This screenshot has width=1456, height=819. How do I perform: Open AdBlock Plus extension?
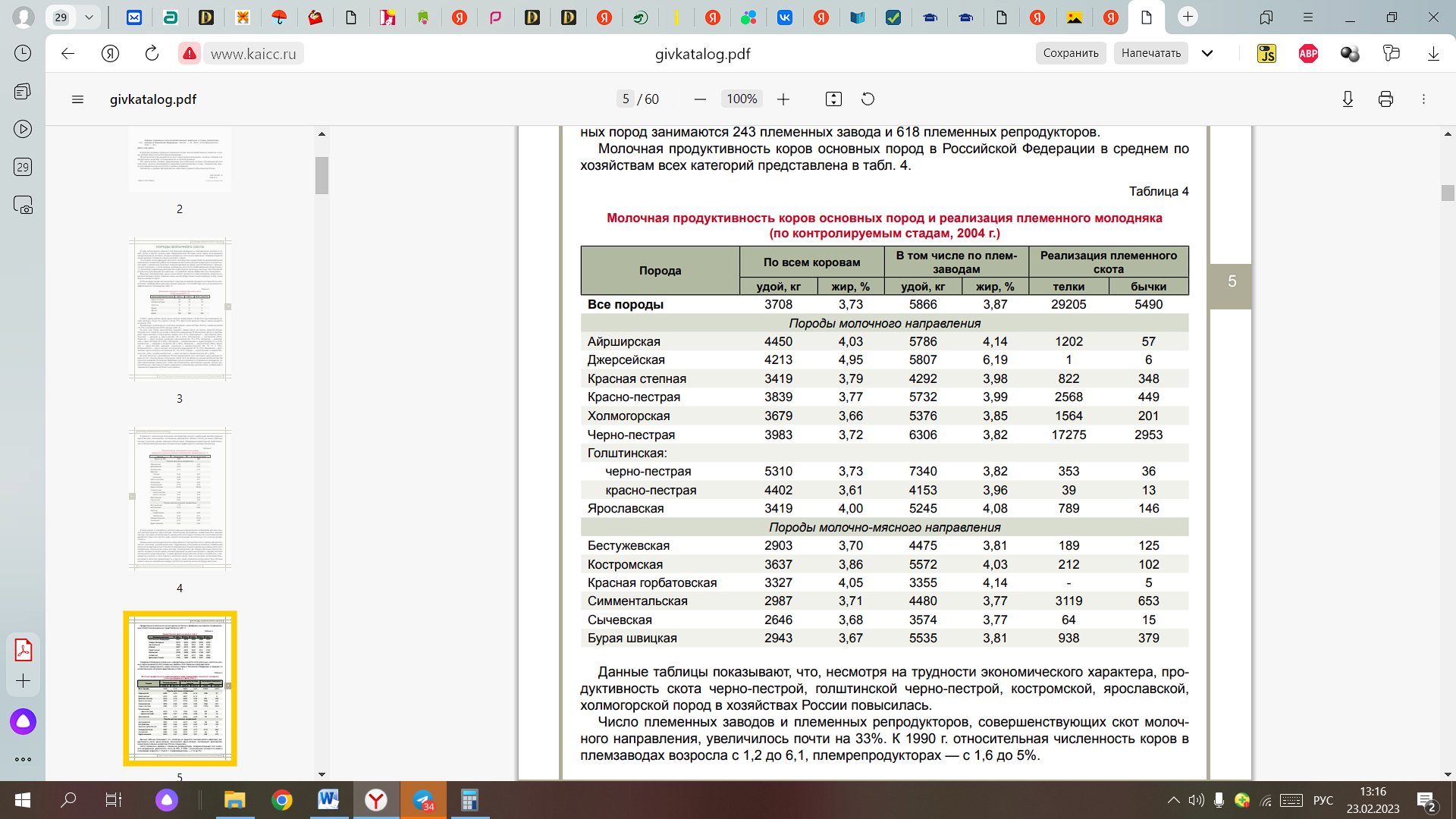(1308, 53)
